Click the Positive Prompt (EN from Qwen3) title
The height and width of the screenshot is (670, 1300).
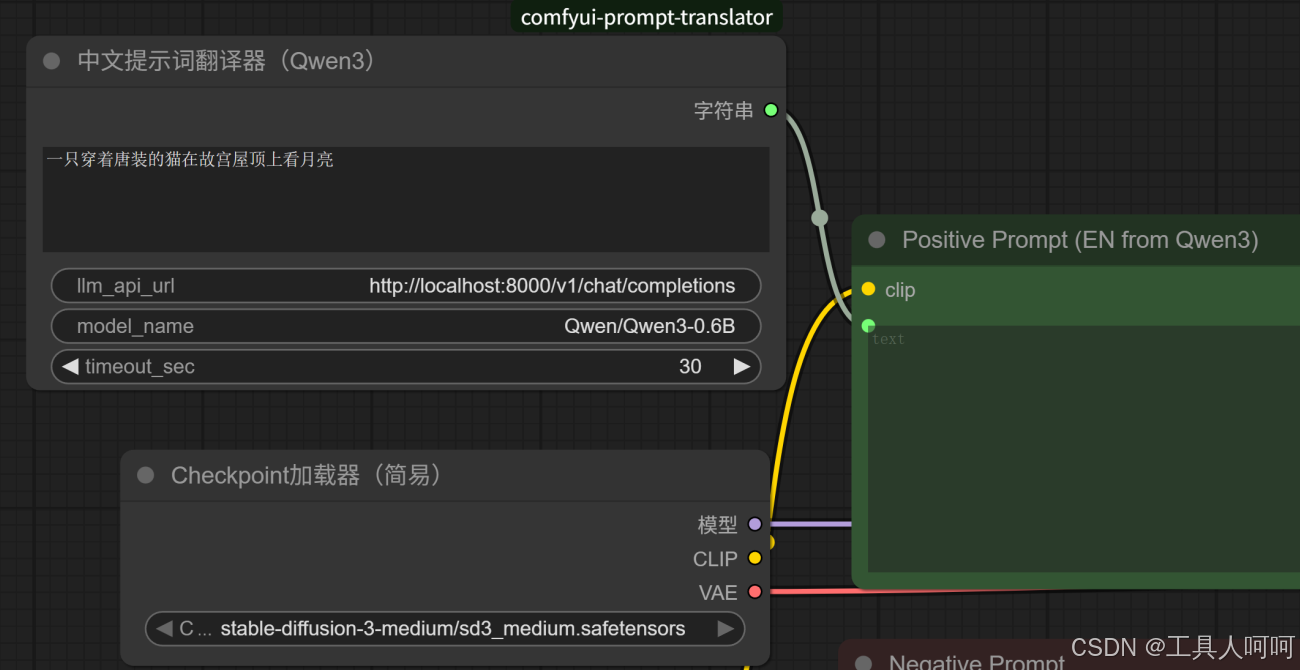coord(1080,240)
